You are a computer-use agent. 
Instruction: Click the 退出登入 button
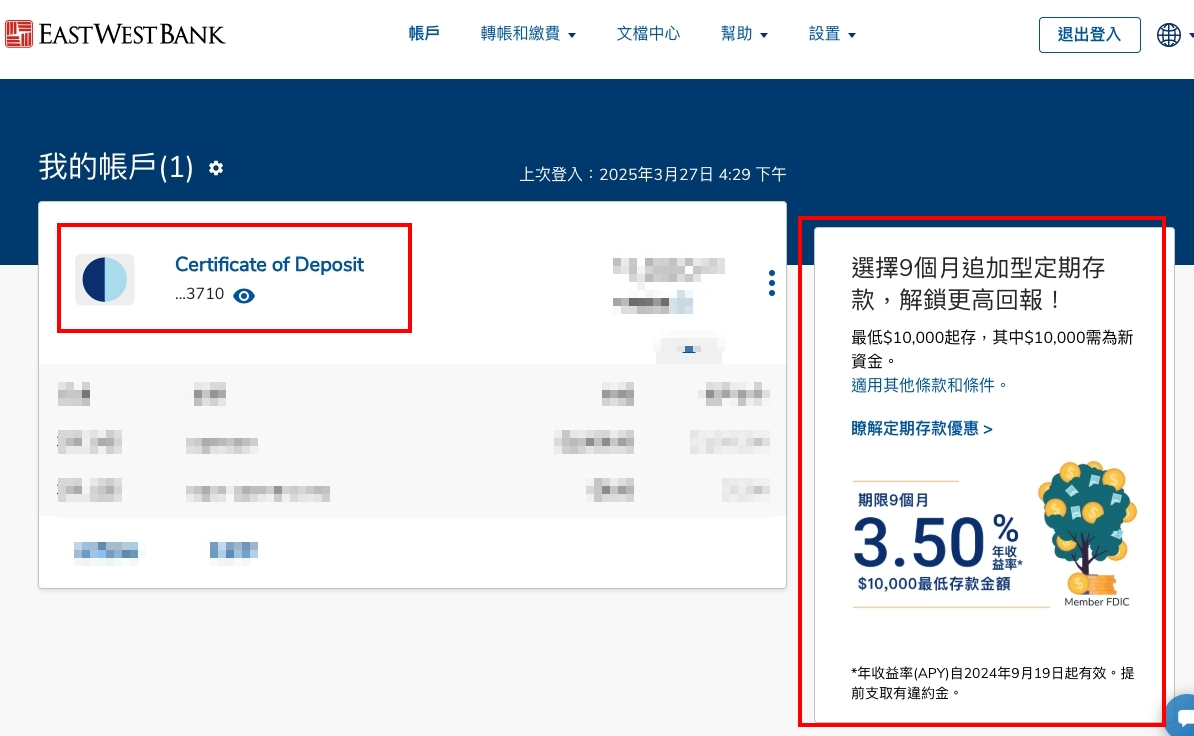click(x=1089, y=34)
